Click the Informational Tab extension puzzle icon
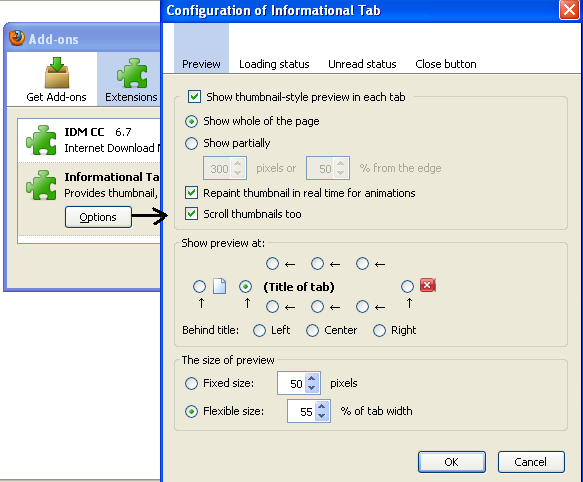Screen dimensions: 583x482 tap(41, 185)
